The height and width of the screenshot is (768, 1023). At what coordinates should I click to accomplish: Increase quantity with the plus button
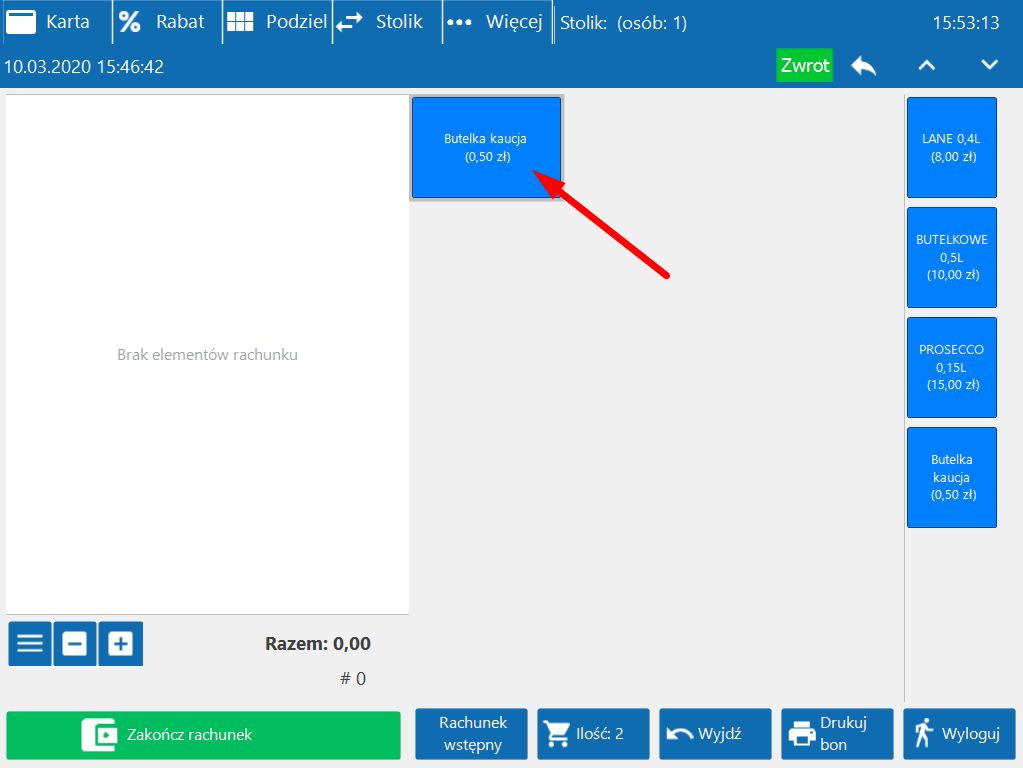(x=121, y=643)
